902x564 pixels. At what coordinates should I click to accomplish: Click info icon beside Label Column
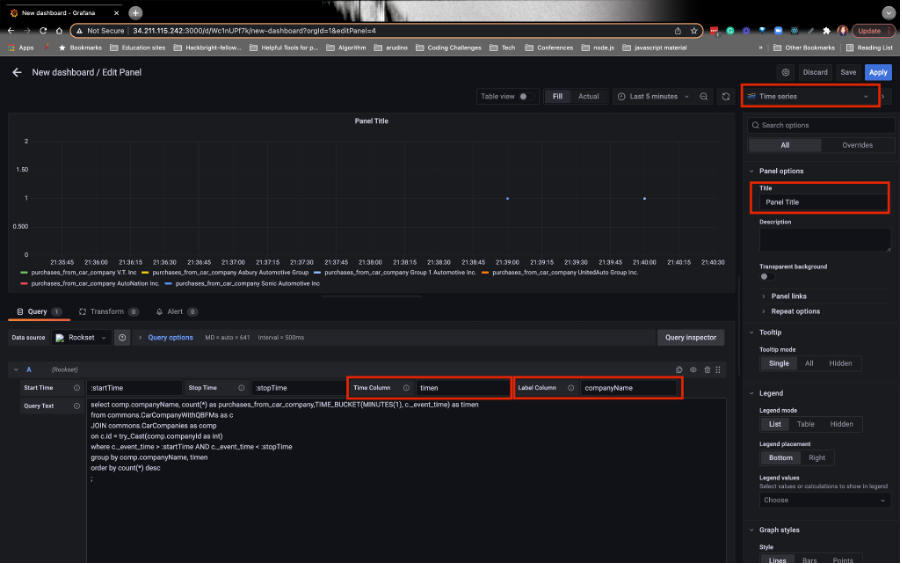click(x=571, y=388)
